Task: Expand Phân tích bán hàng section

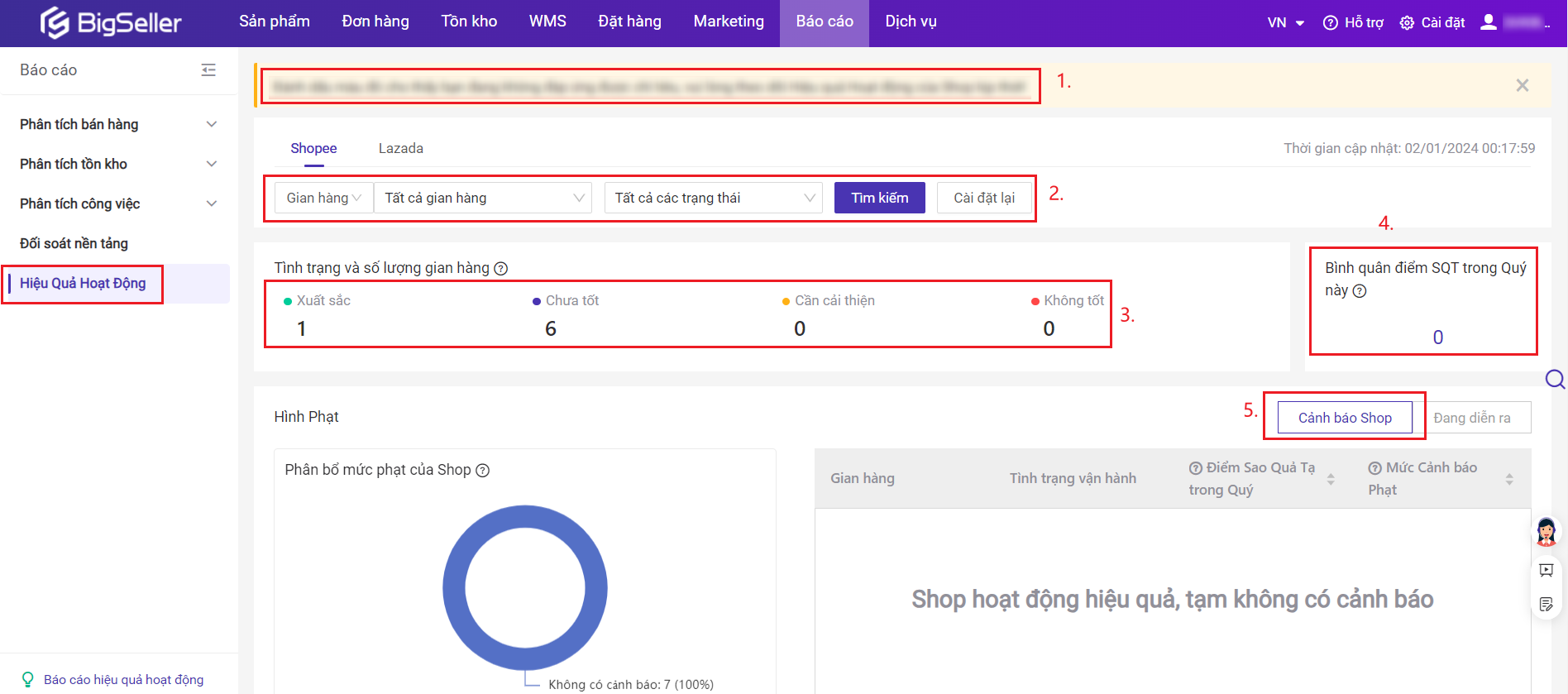Action: [x=212, y=124]
